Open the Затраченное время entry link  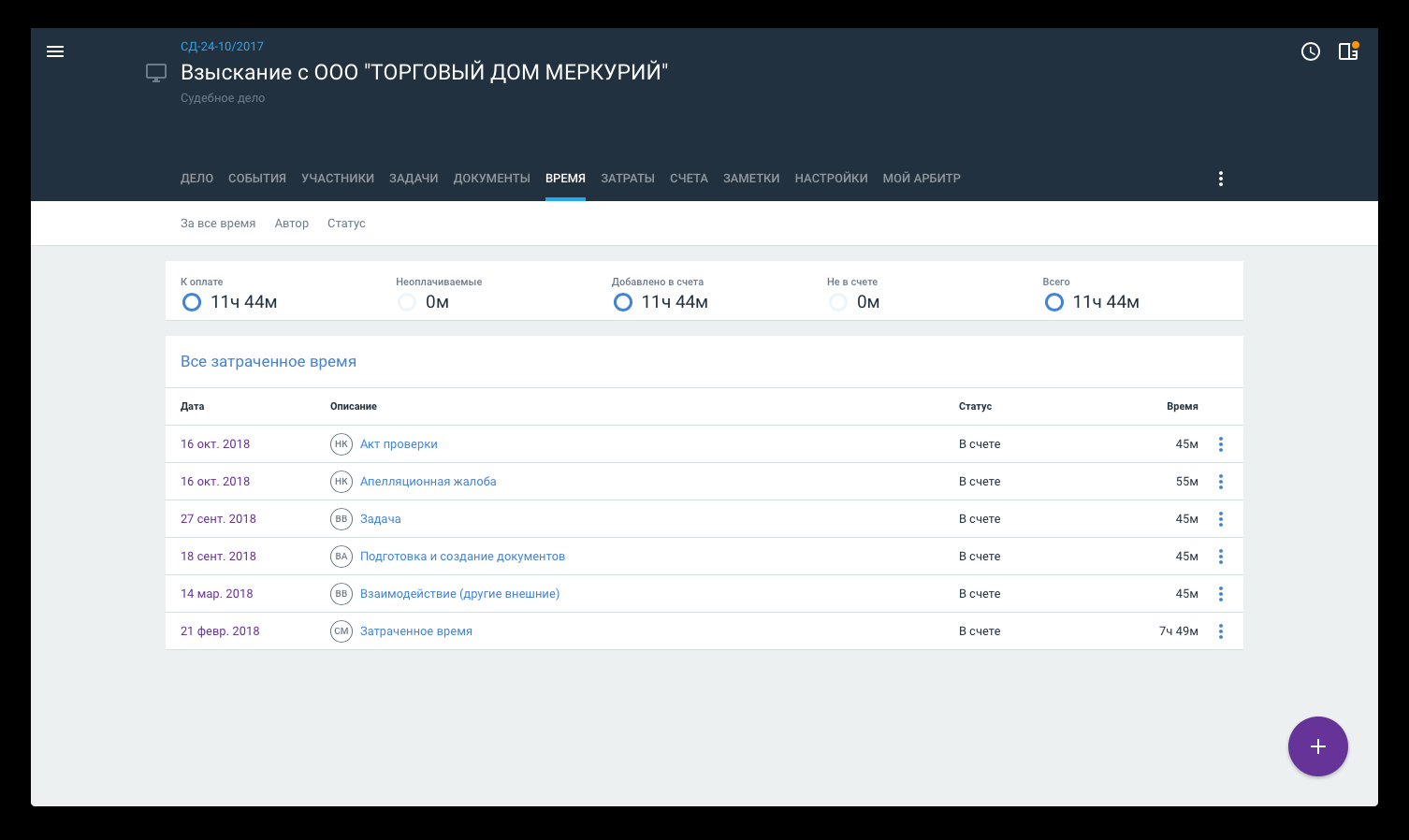[x=416, y=631]
